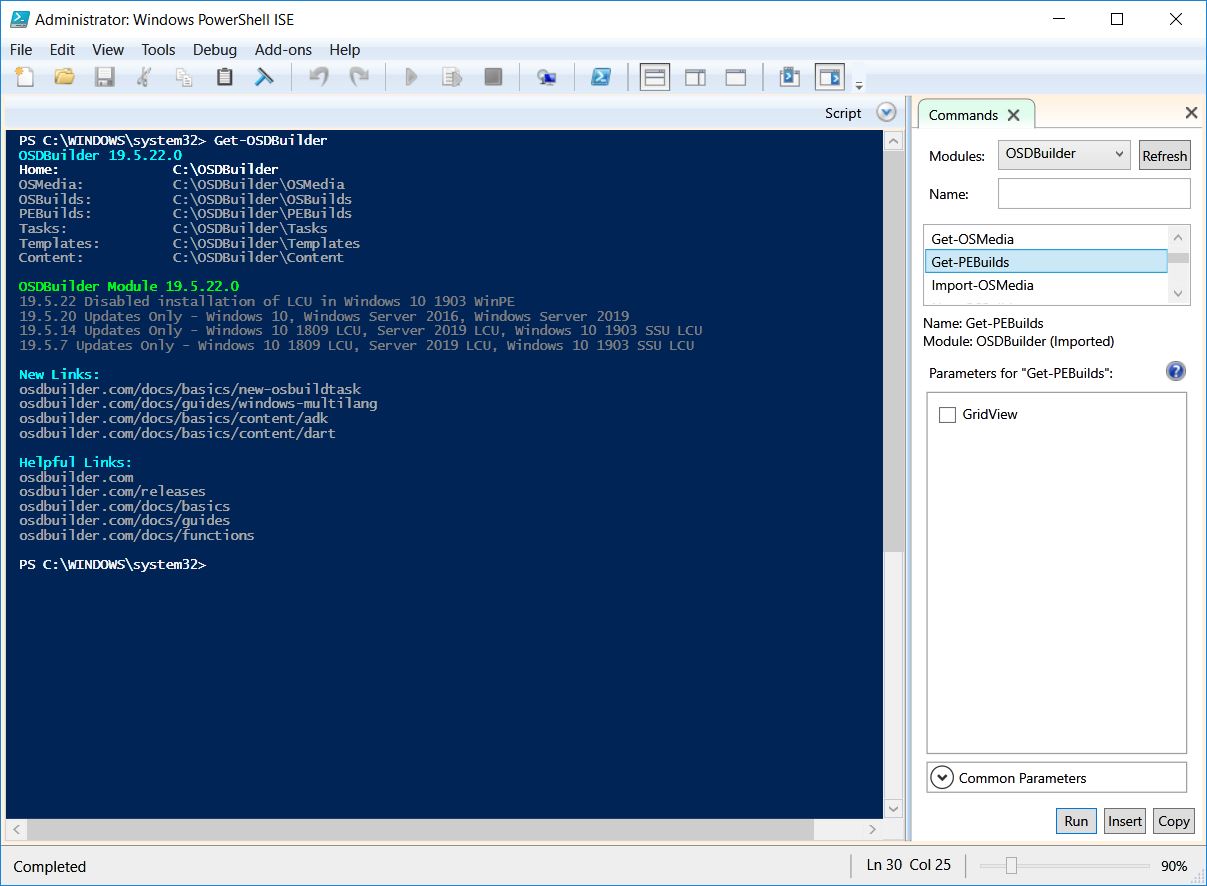Click the Paste clipboard icon

tap(225, 77)
